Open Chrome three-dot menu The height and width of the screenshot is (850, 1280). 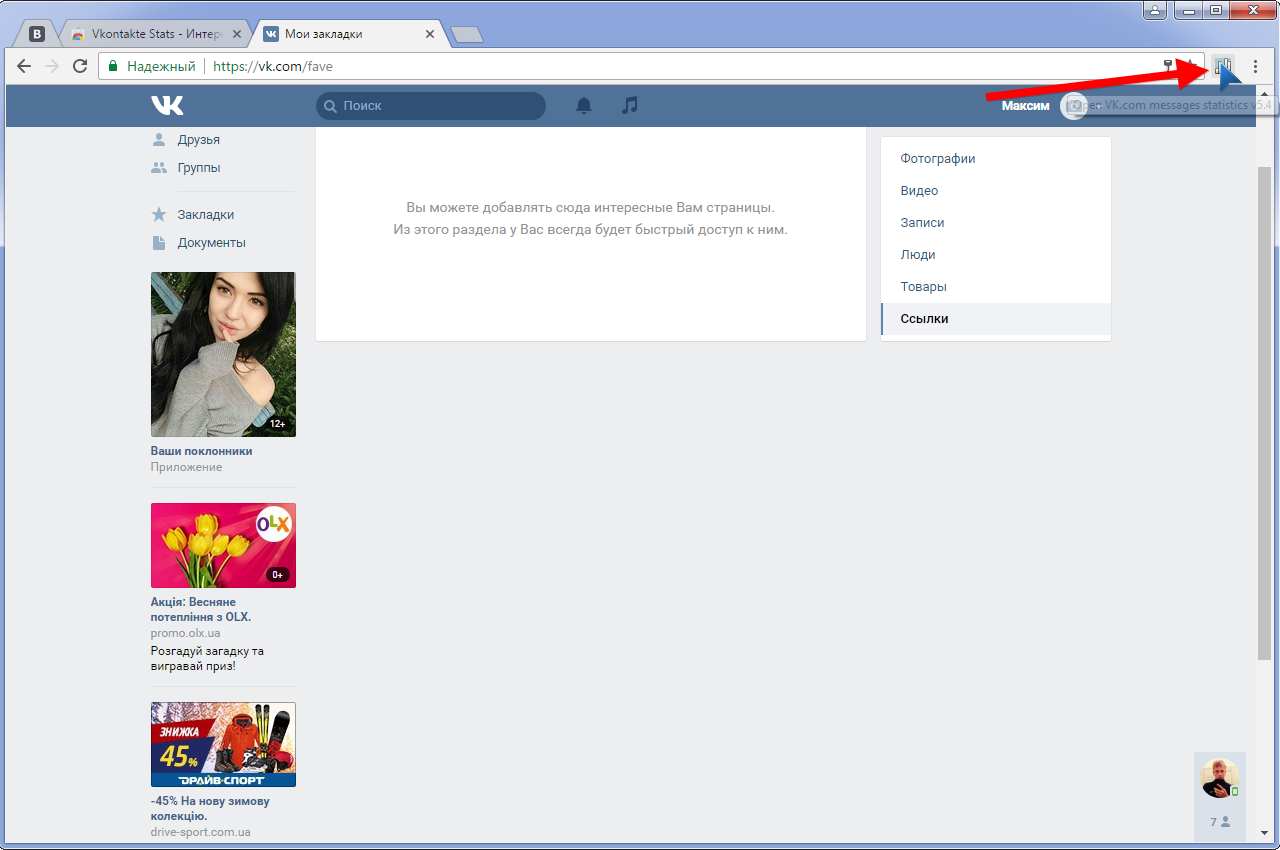[1255, 67]
